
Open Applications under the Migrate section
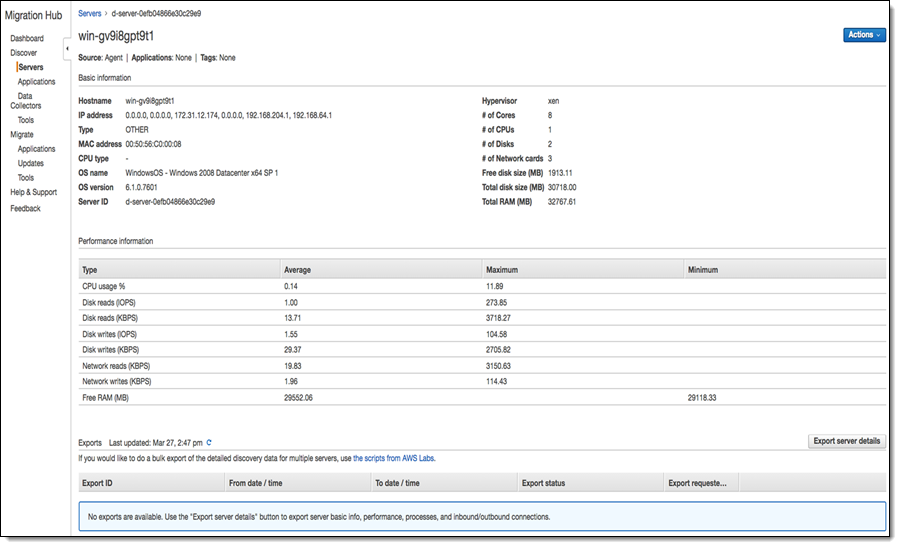pyautogui.click(x=36, y=149)
